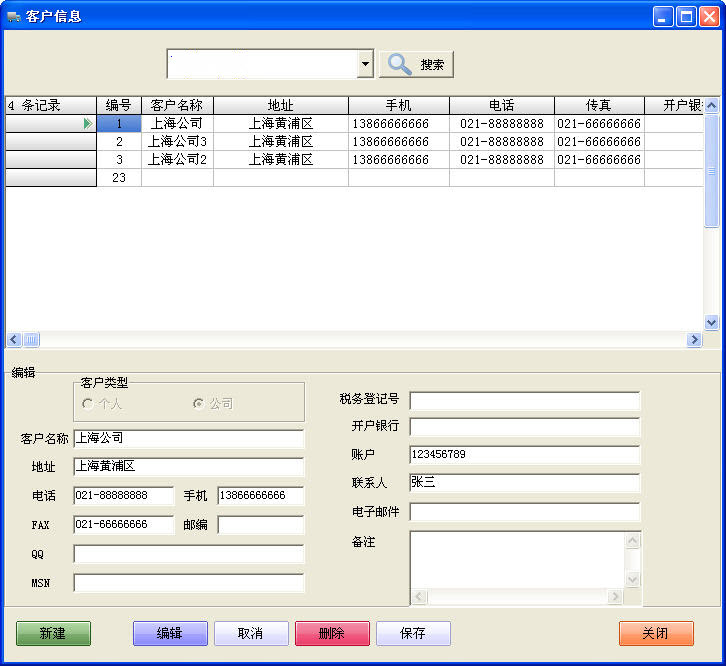Click the 备注 scrollbar down arrow

coord(632,579)
